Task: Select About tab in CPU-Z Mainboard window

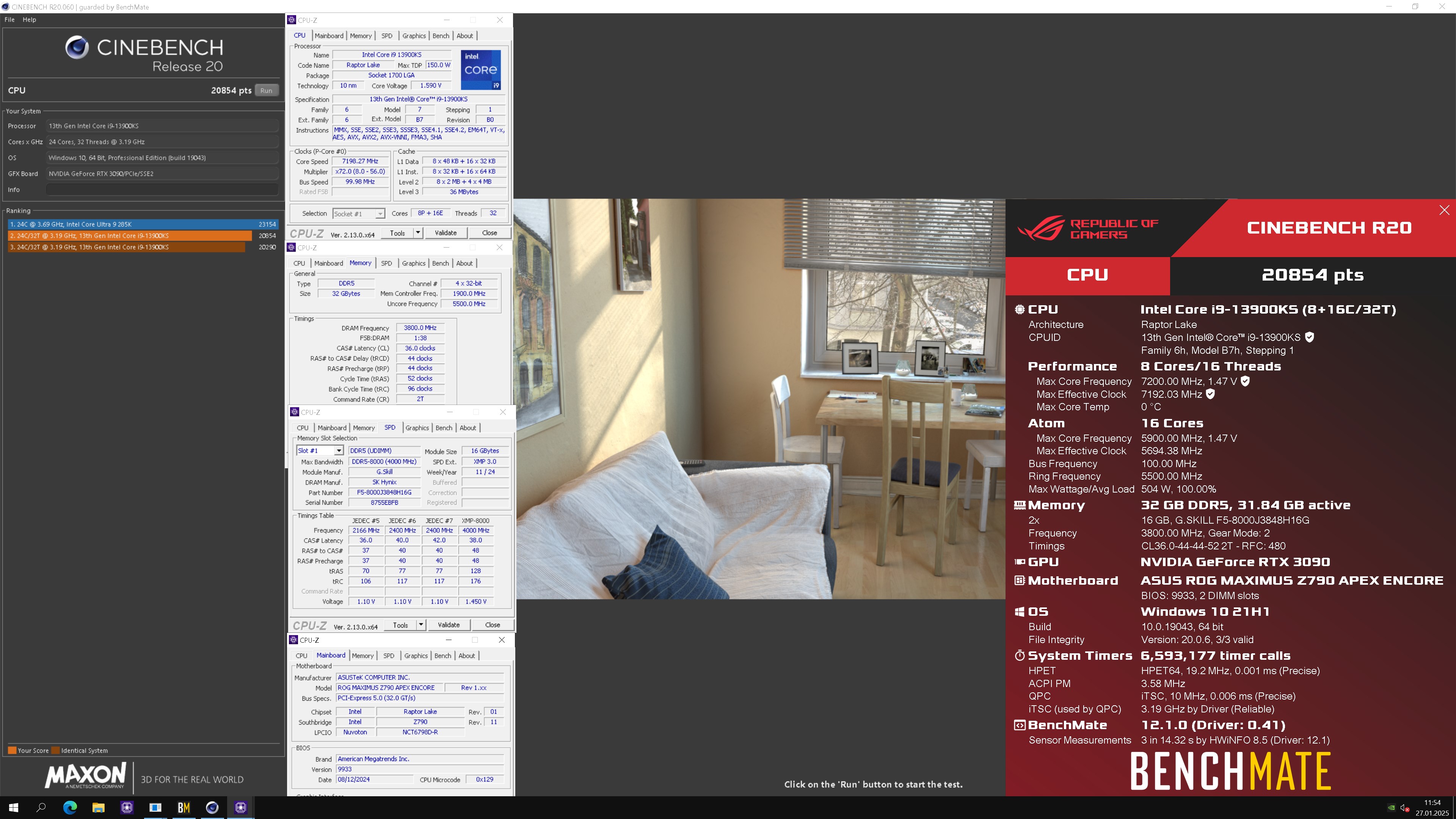Action: pos(467,656)
